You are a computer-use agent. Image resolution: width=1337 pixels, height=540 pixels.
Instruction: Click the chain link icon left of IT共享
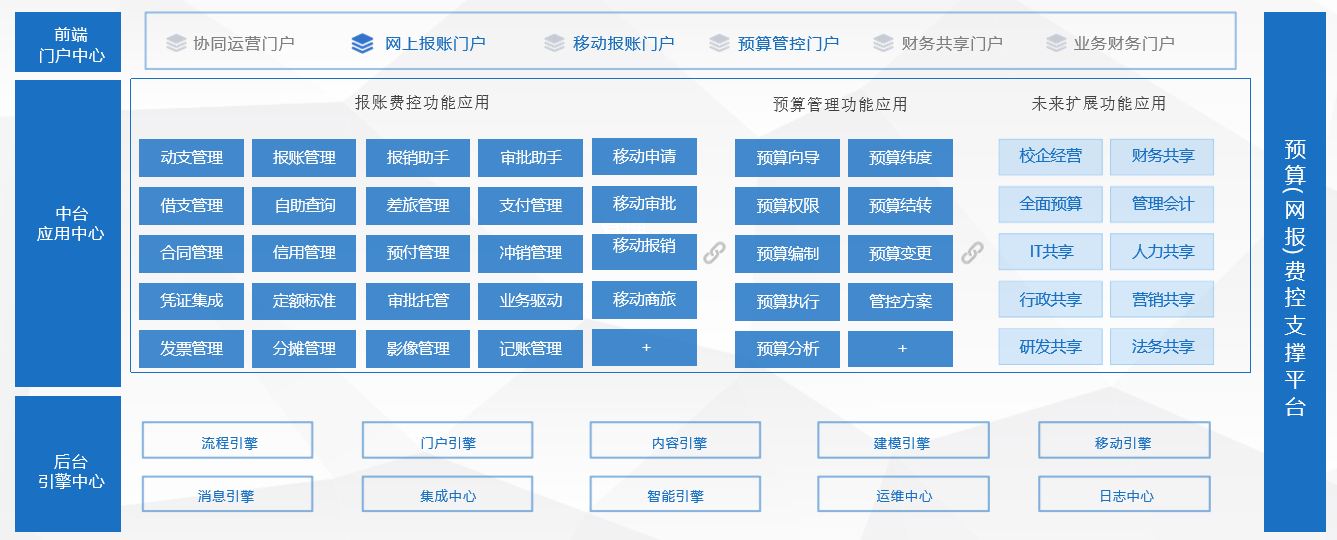point(972,253)
